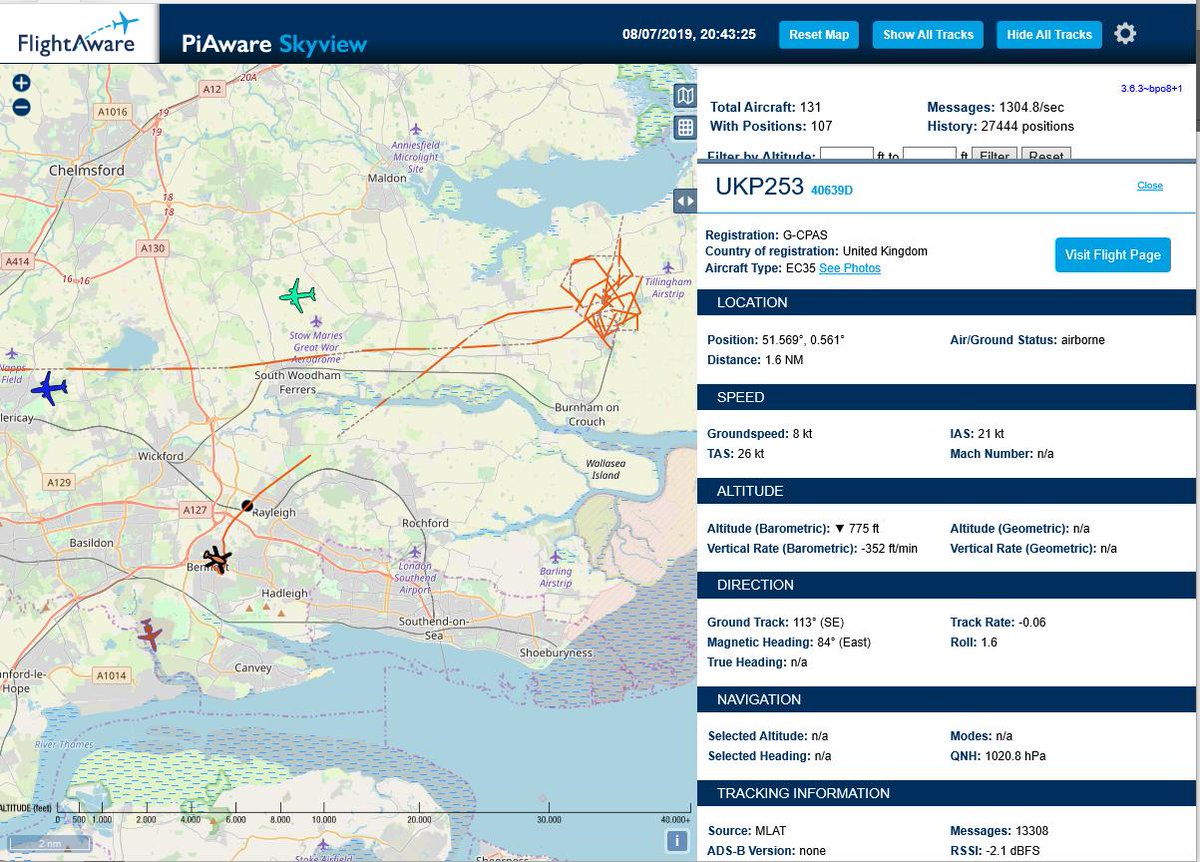Screen dimensions: 1200x862
Task: Click the London Southend Airport marker
Action: [x=415, y=552]
